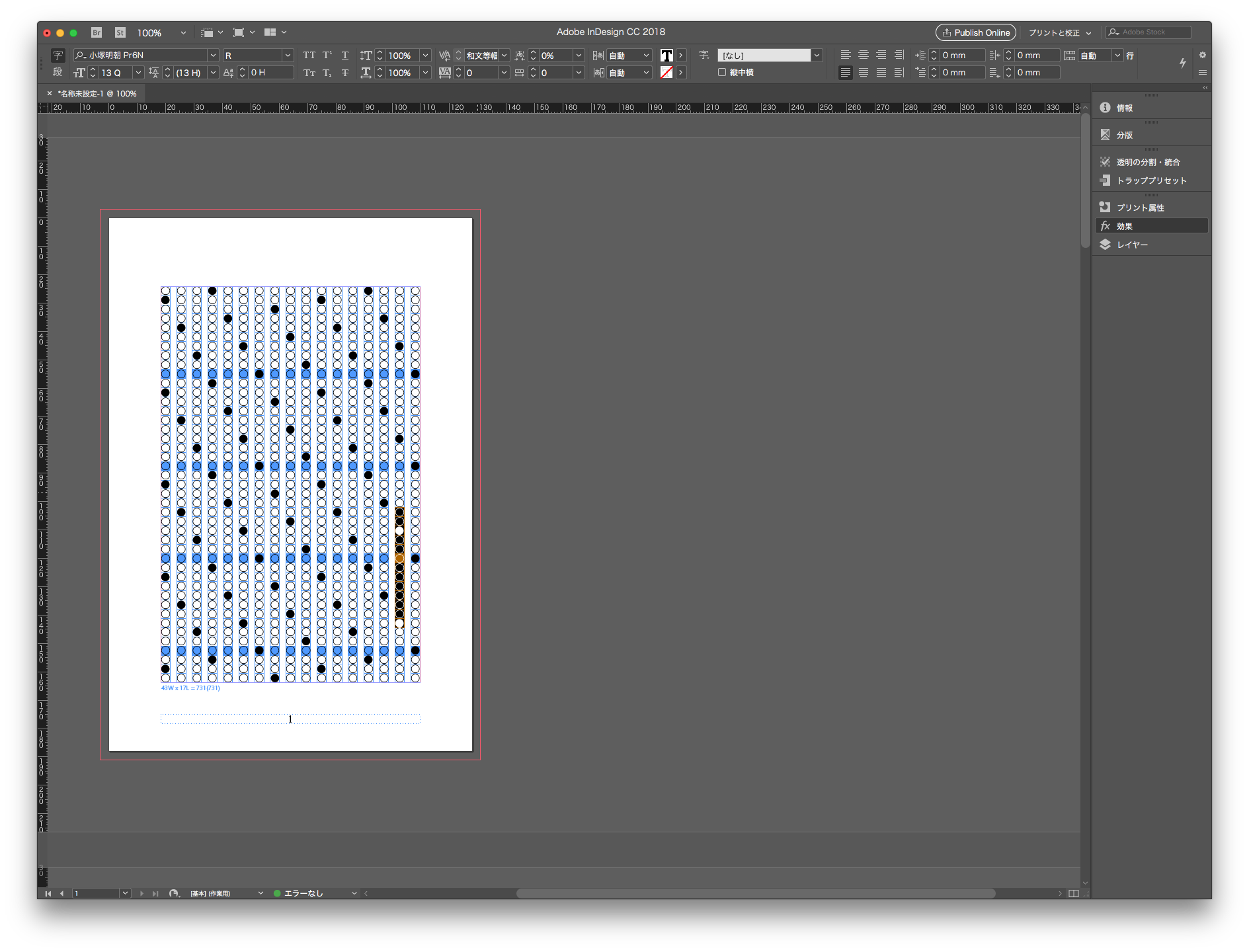Open the 分版 (Separations) panel
Screen dimensions: 1249x952
coord(1124,135)
